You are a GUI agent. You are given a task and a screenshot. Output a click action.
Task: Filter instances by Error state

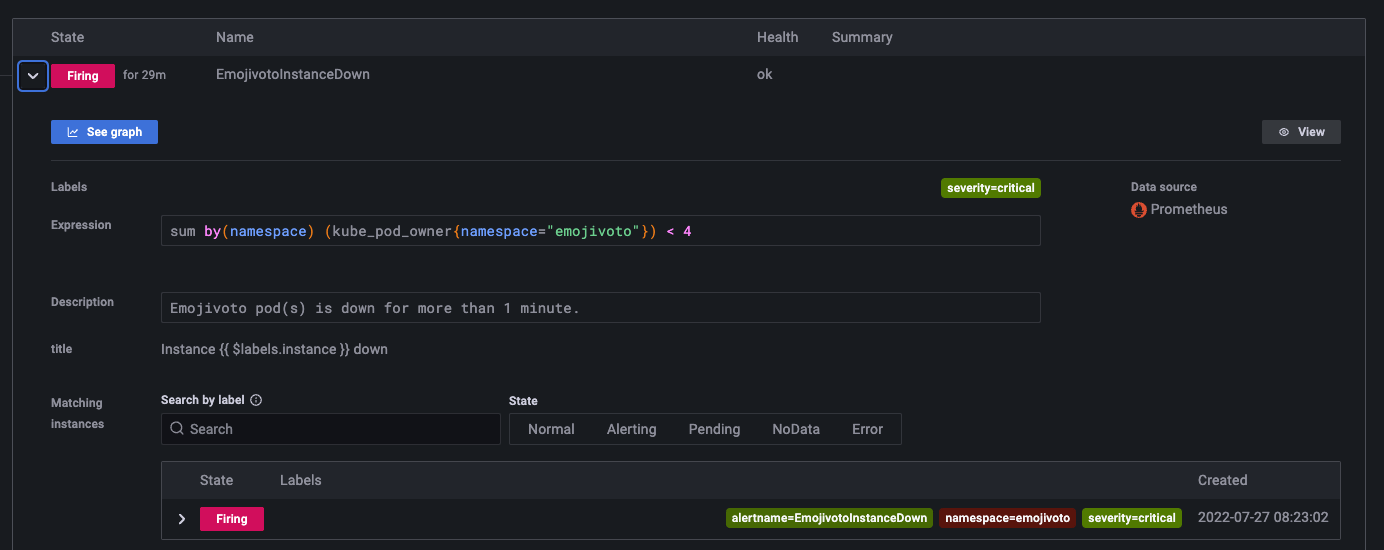[867, 429]
